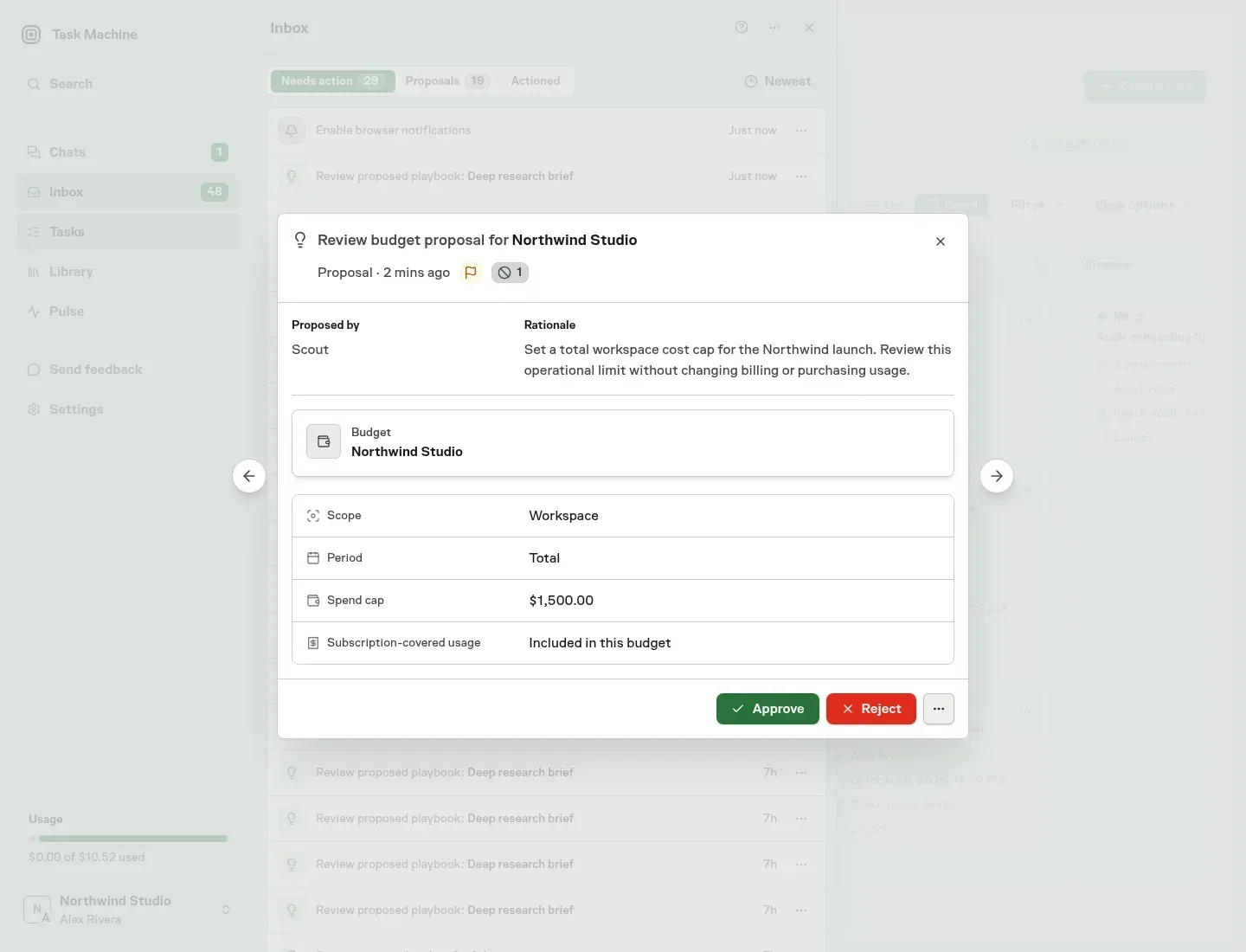Click the usage progress bar
This screenshot has width=1246, height=952.
(128, 839)
